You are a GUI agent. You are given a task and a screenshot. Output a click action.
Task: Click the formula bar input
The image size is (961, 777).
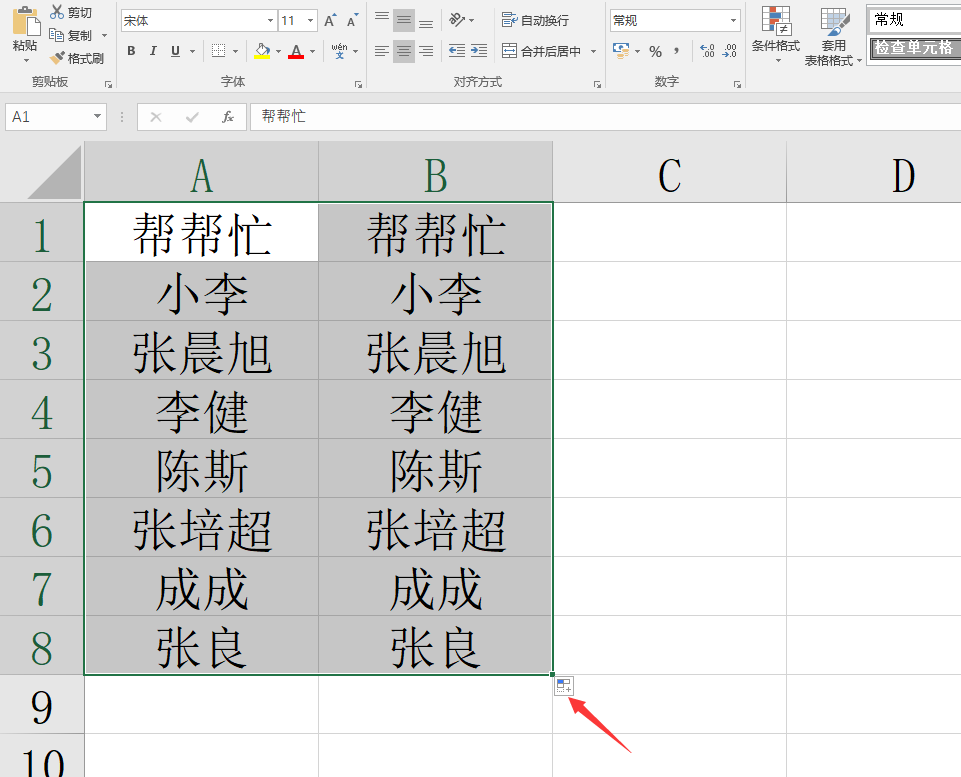click(x=606, y=116)
